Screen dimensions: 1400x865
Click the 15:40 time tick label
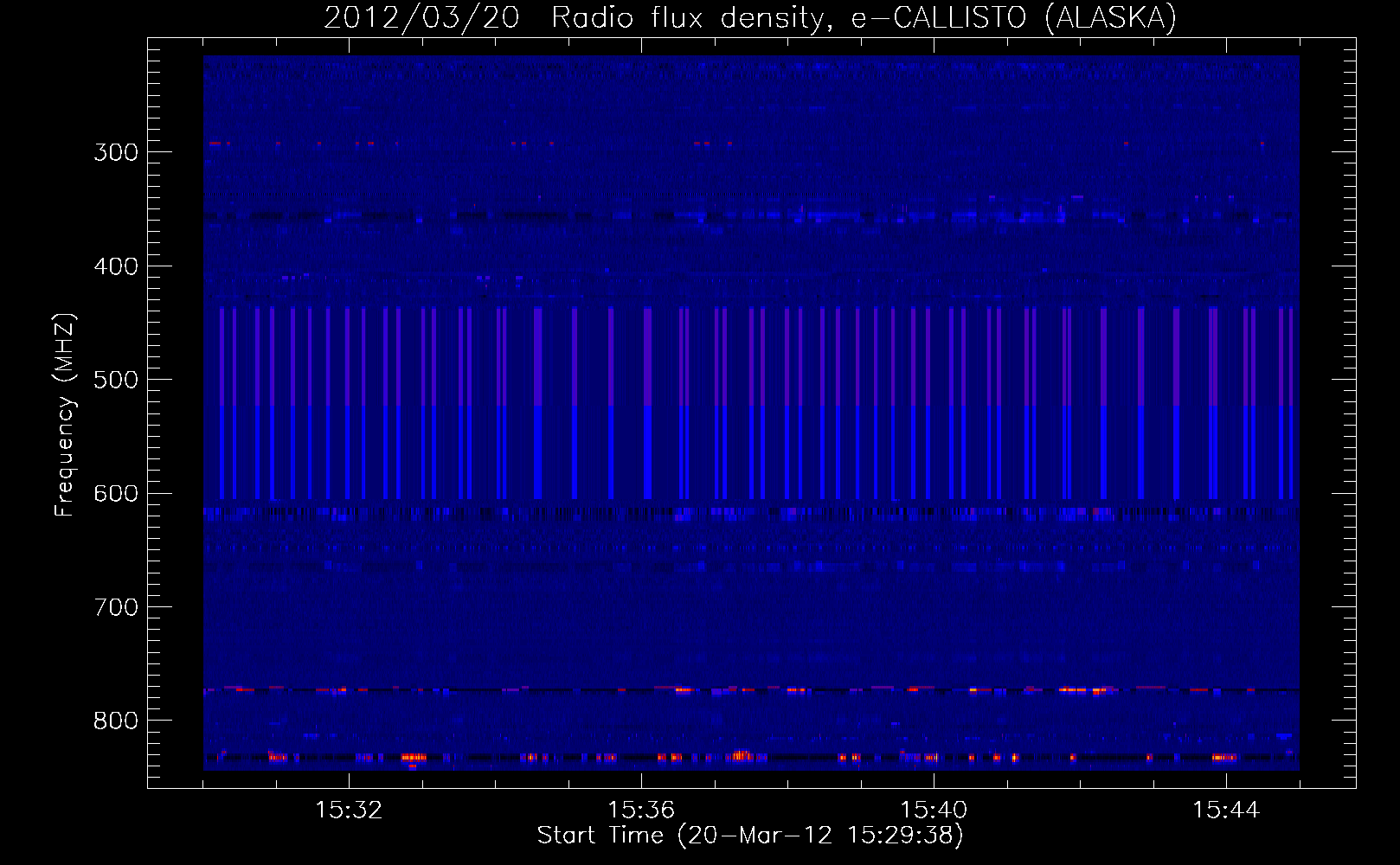point(934,810)
